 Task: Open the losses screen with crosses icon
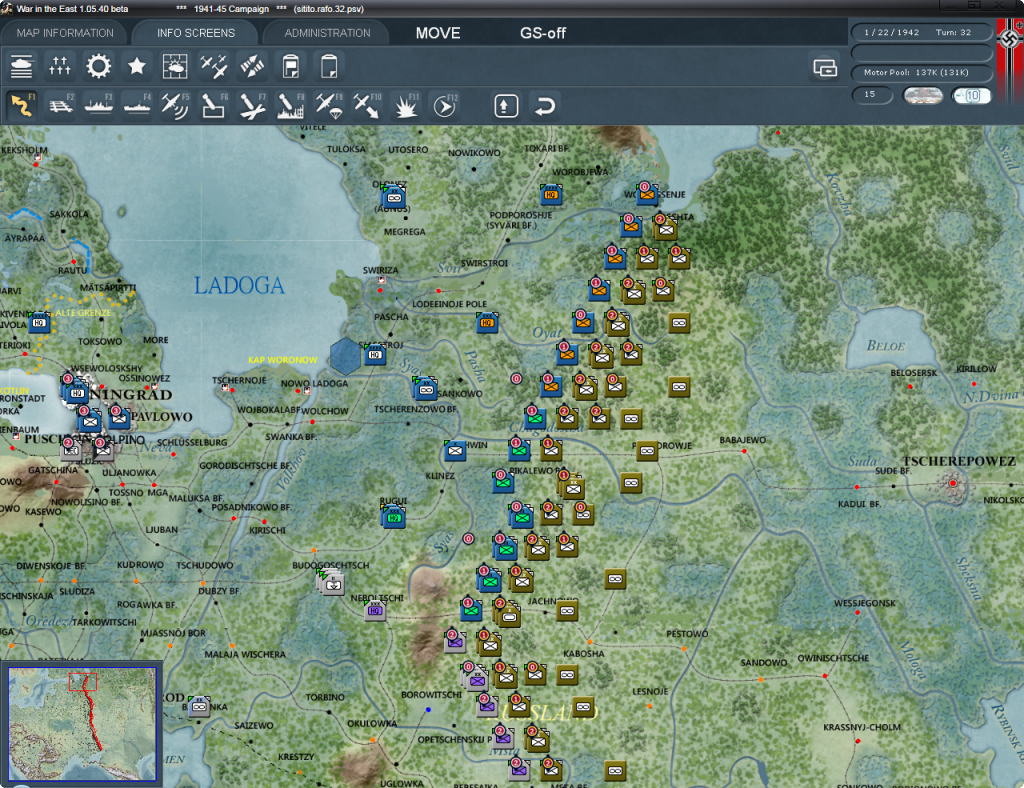(59, 67)
